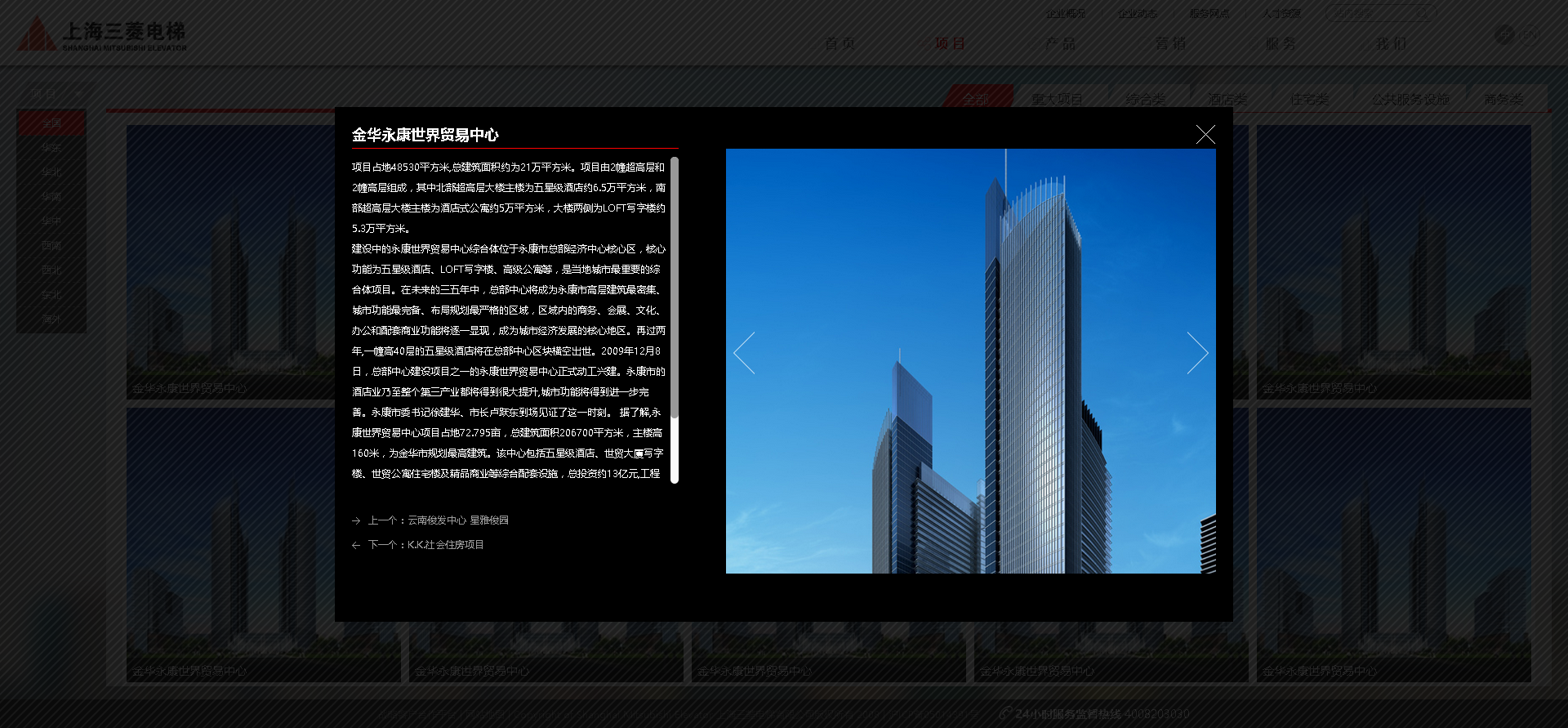The height and width of the screenshot is (728, 1568).
Task: Open previous project 云南俊发中心 星雅俊园
Action: click(x=438, y=520)
